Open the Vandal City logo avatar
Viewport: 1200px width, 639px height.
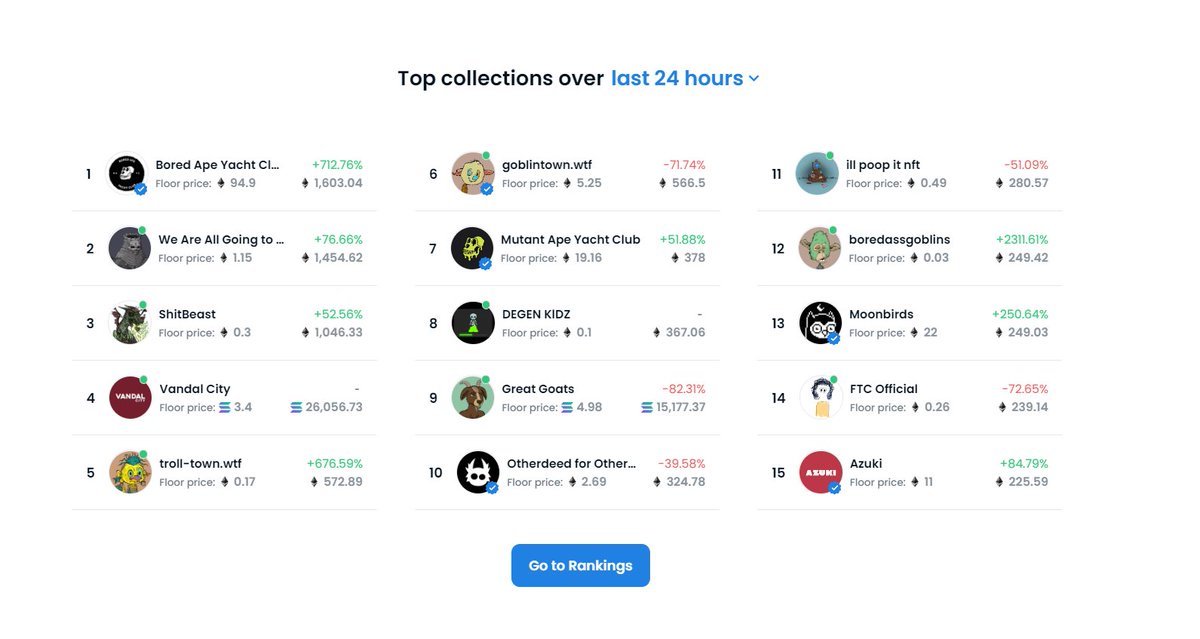coord(130,398)
